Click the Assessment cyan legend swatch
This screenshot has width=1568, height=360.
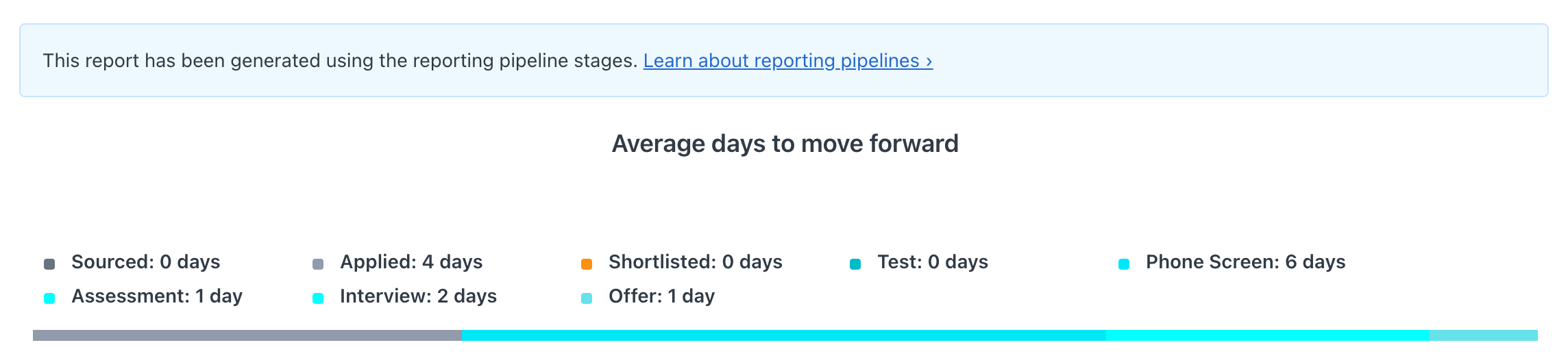click(x=49, y=298)
